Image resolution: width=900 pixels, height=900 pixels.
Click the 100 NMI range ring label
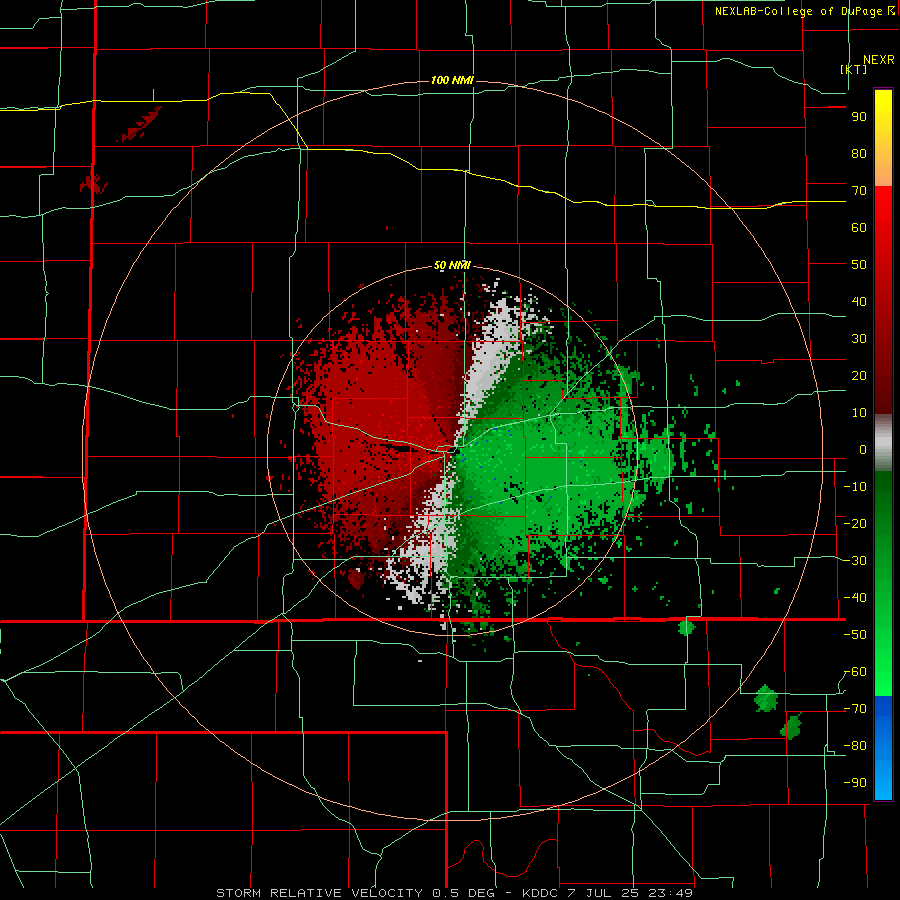[x=452, y=80]
